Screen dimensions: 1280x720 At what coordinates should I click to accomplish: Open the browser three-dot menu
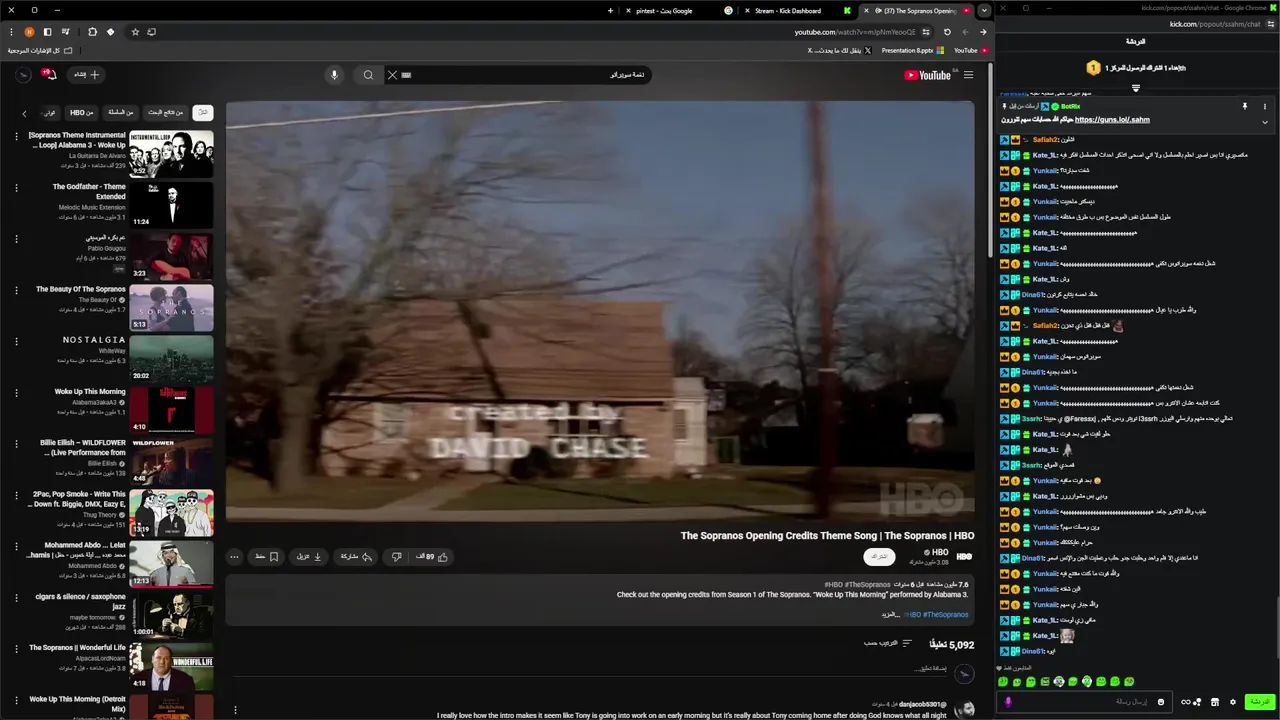click(11, 32)
